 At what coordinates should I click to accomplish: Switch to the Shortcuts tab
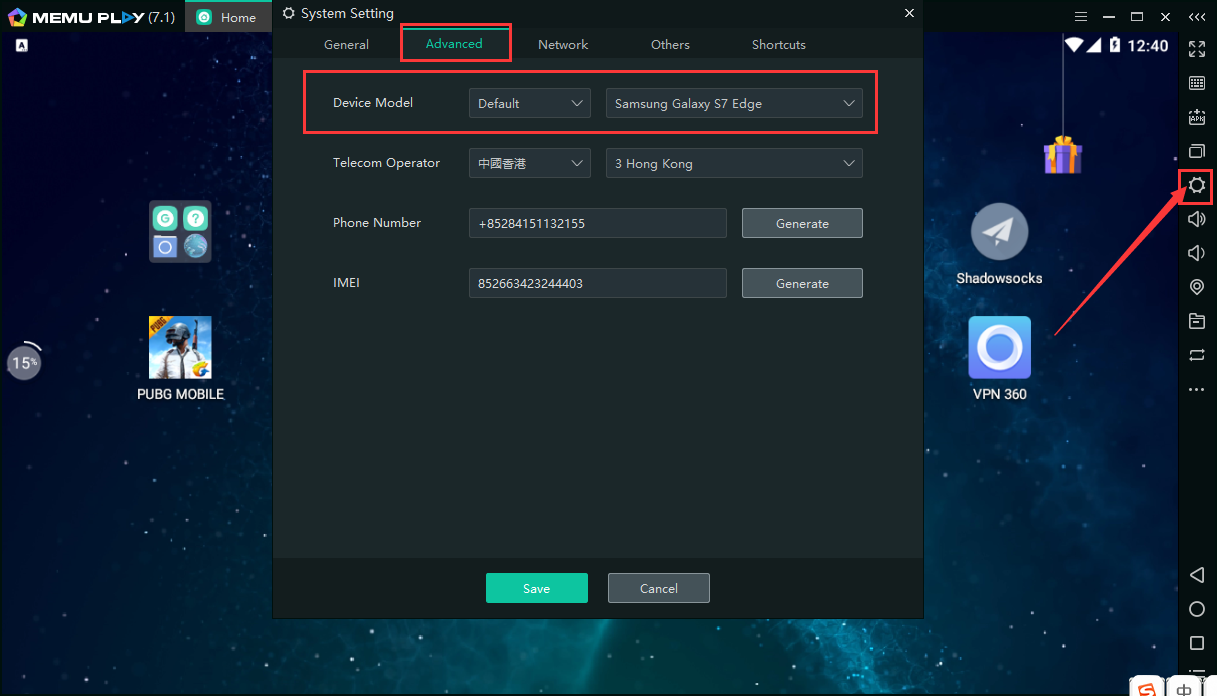[778, 45]
